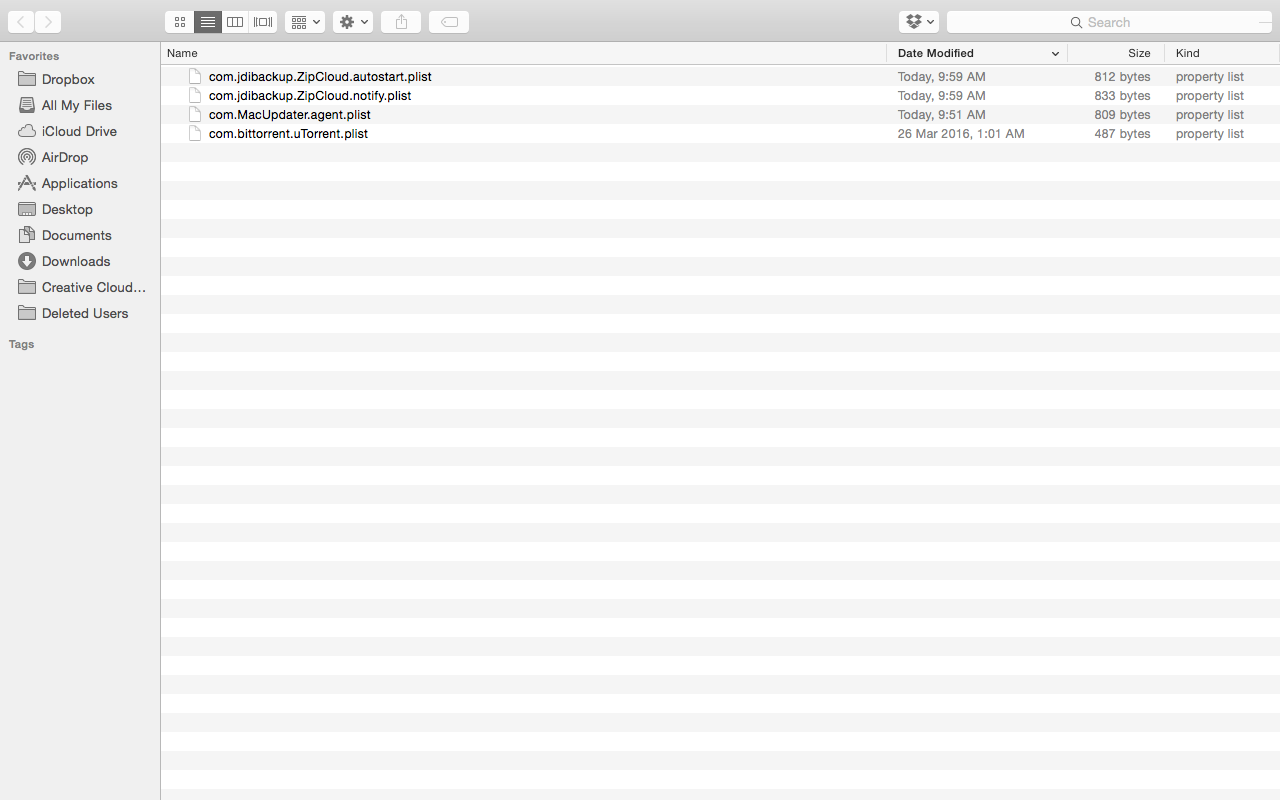
Task: Click the Edit Tags toolbar button
Action: click(x=449, y=22)
